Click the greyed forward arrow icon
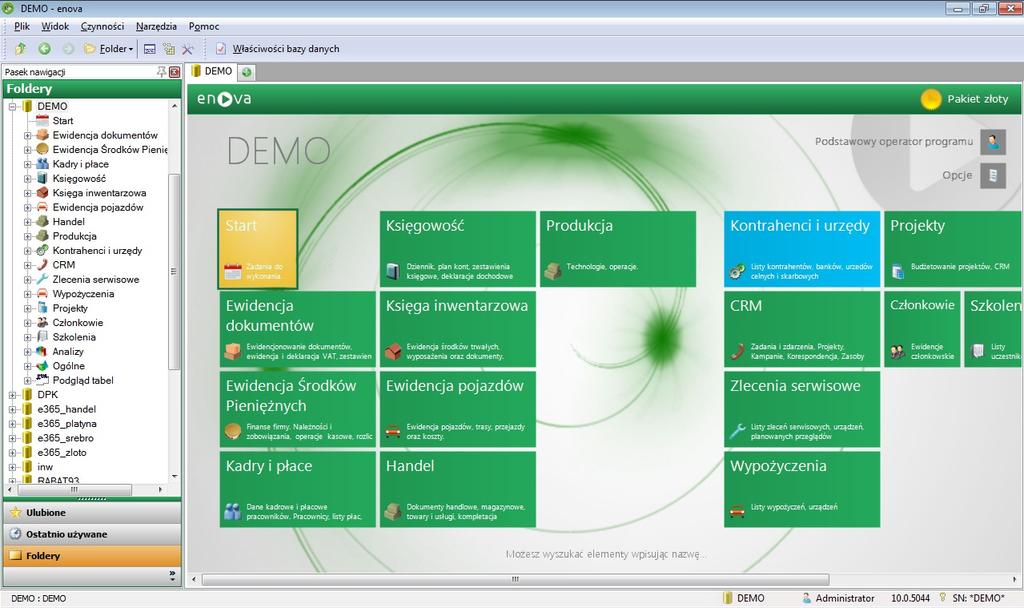Image resolution: width=1024 pixels, height=608 pixels. click(x=68, y=48)
